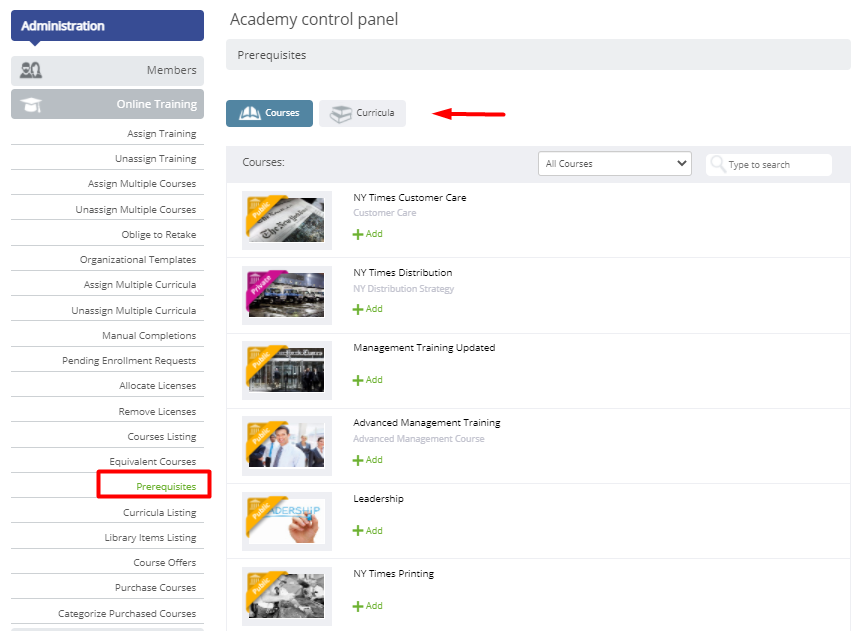Go to Manual Completions
The height and width of the screenshot is (631, 857).
pos(149,335)
